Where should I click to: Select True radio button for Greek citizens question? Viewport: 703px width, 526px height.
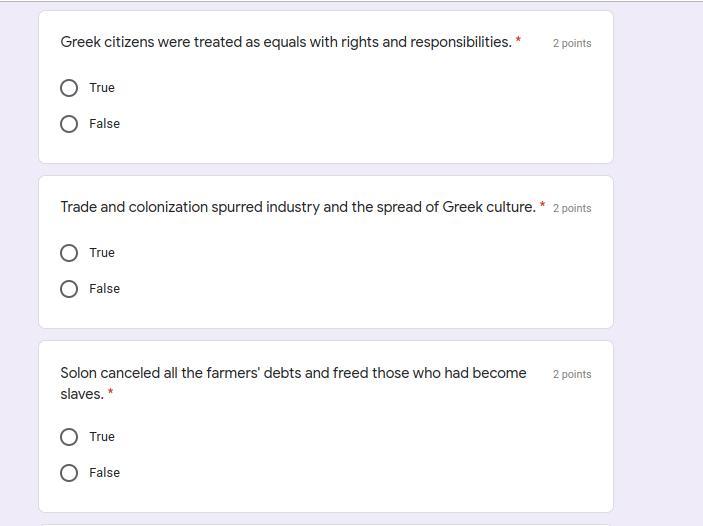pyautogui.click(x=69, y=88)
